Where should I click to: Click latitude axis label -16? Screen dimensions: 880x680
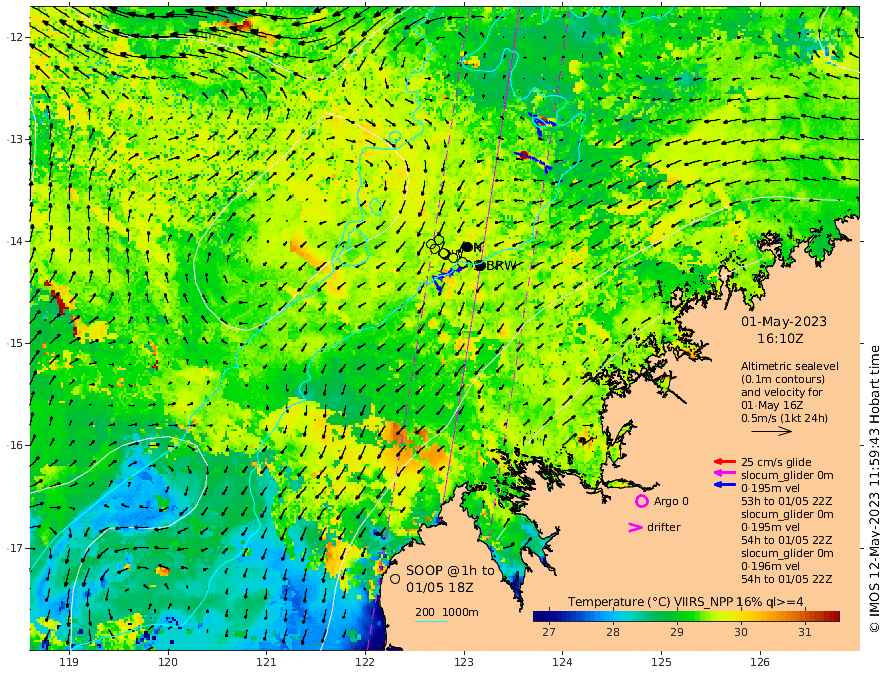[15, 445]
